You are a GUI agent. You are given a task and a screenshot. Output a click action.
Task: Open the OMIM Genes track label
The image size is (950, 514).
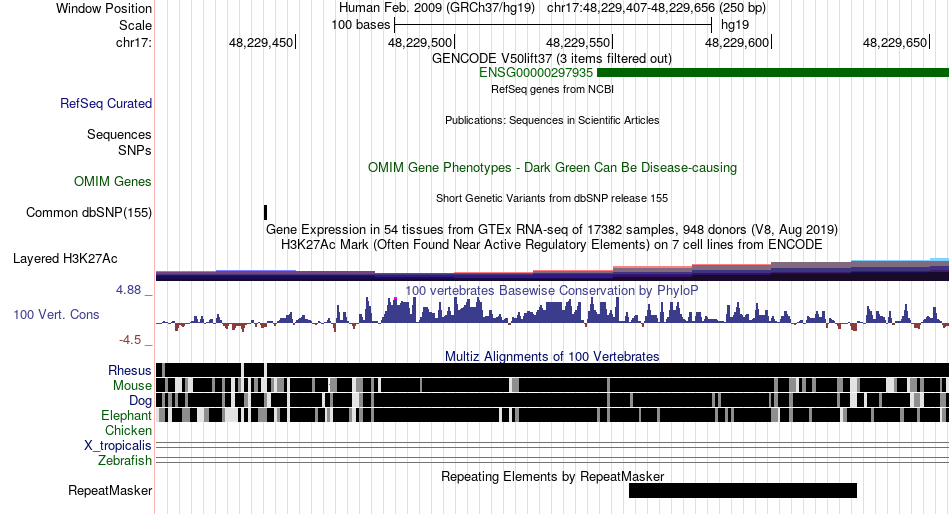113,181
